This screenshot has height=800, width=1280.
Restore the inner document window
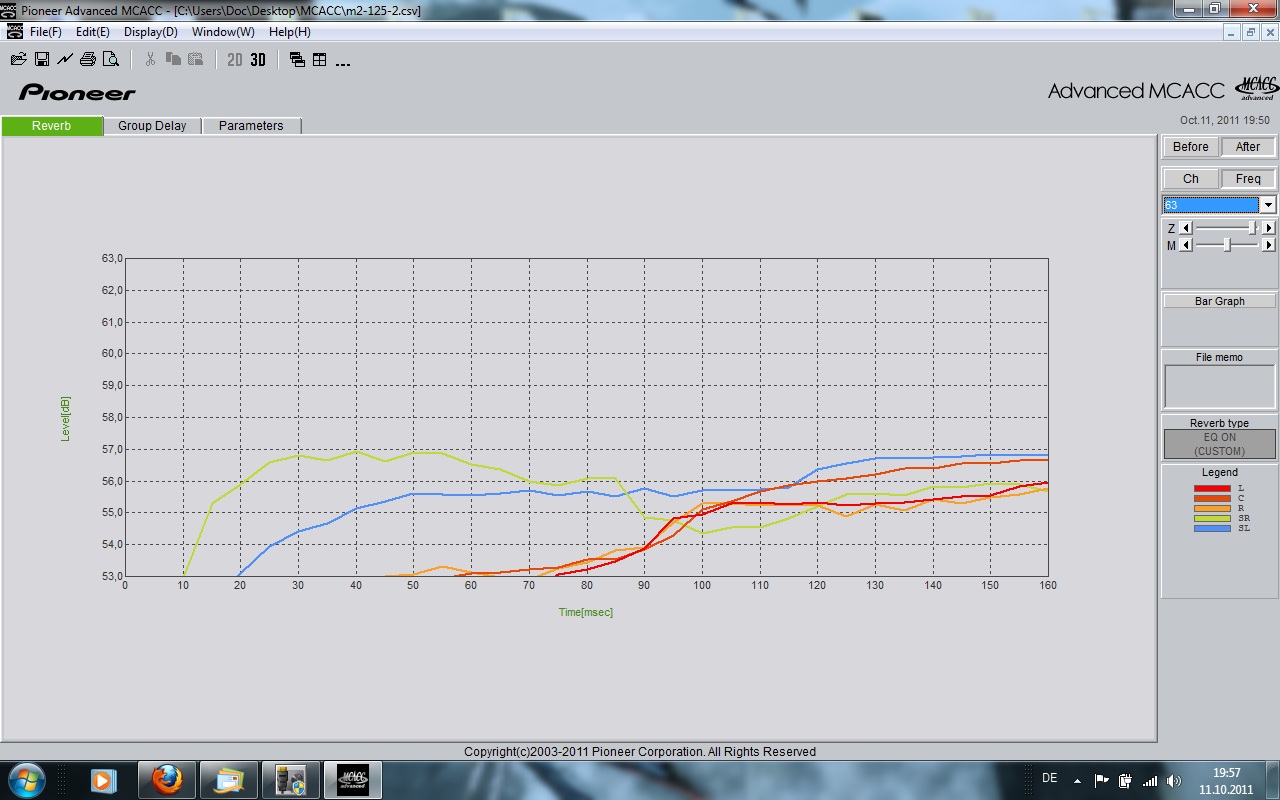click(x=1251, y=32)
